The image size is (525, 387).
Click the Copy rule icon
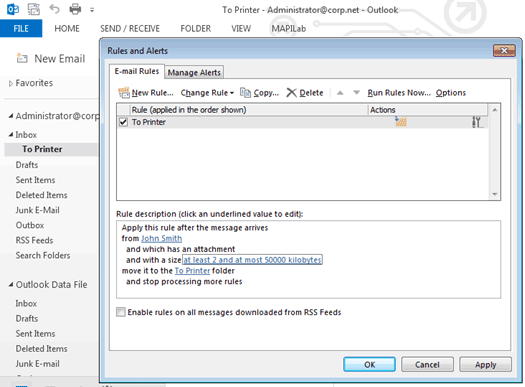245,92
